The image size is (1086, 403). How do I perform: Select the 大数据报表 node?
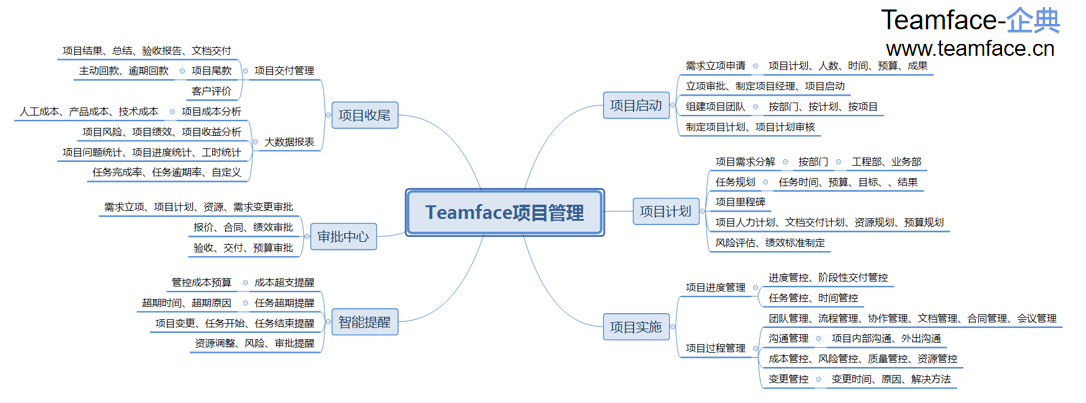point(290,142)
